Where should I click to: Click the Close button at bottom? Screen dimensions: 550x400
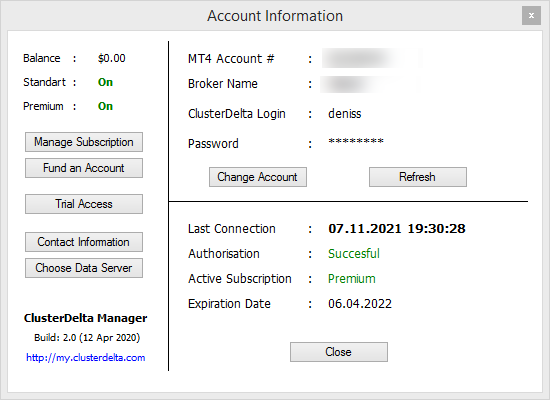(339, 352)
